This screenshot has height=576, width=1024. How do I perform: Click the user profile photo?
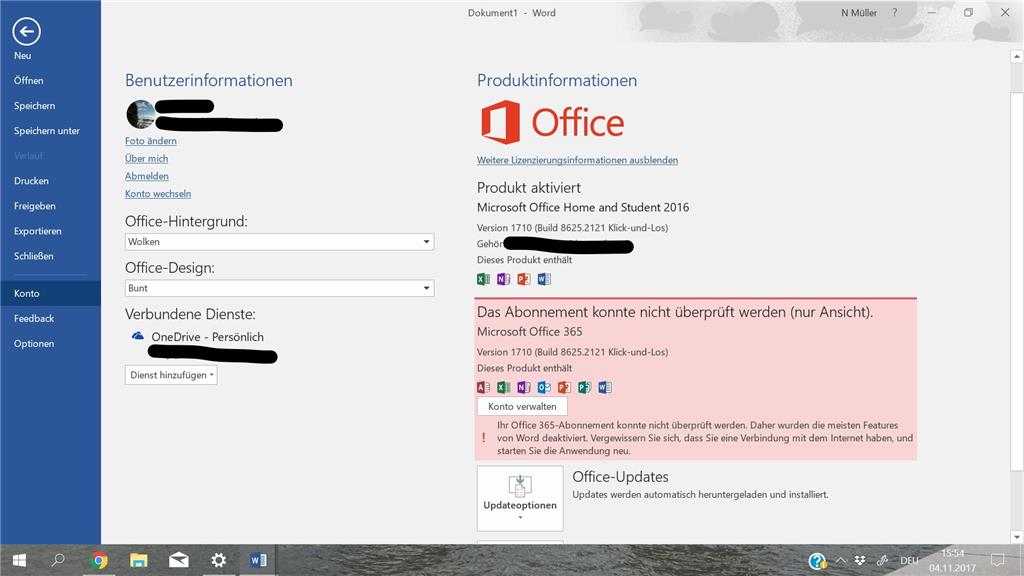pos(140,114)
